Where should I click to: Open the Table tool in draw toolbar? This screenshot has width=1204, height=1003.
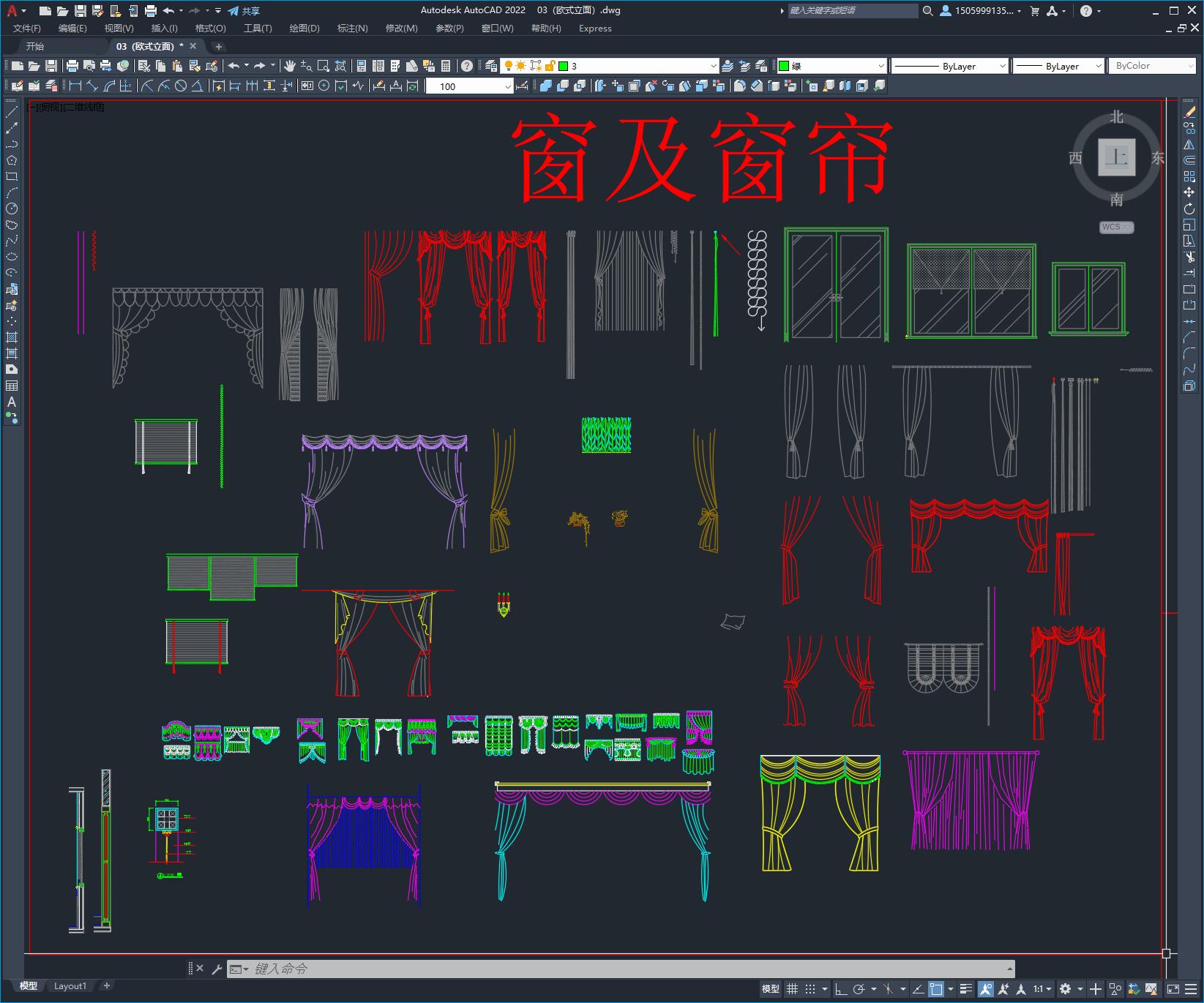coord(12,386)
